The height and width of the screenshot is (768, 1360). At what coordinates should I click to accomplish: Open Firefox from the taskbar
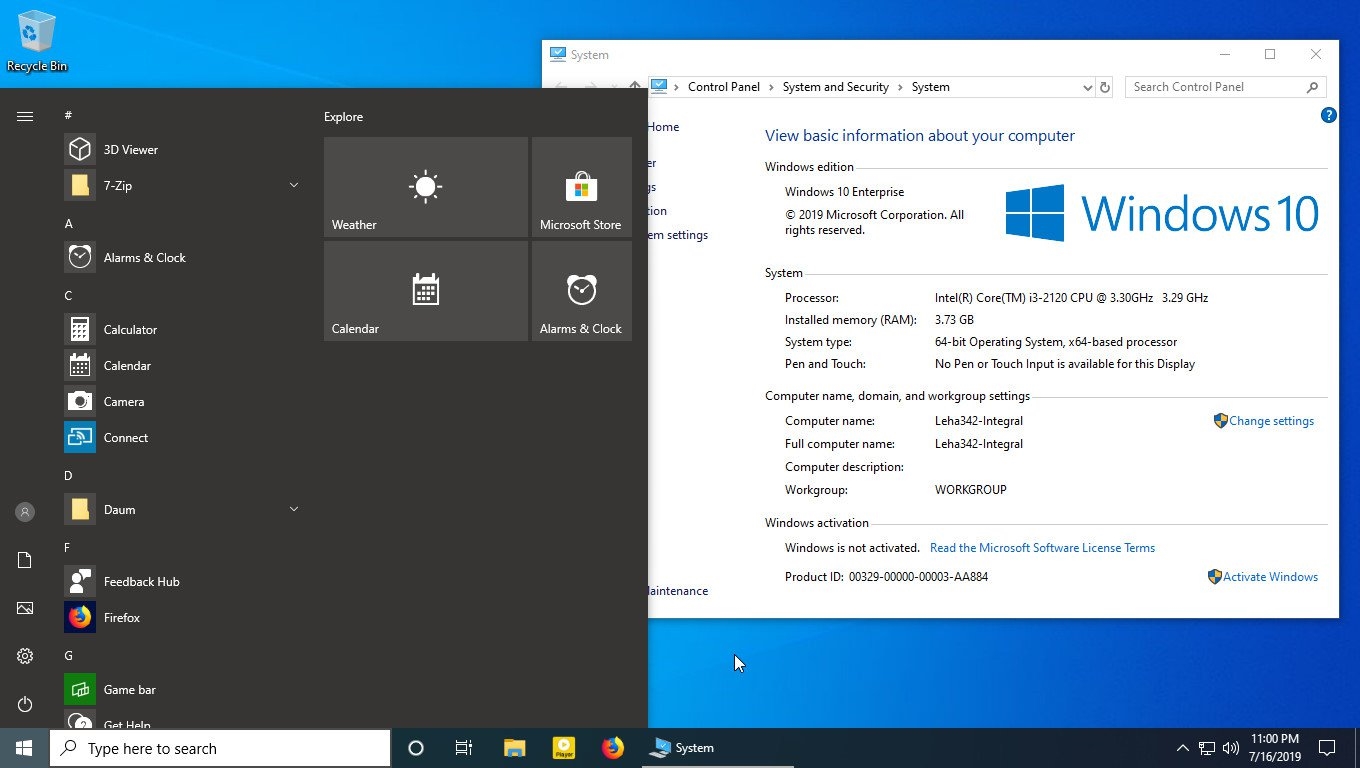point(613,748)
